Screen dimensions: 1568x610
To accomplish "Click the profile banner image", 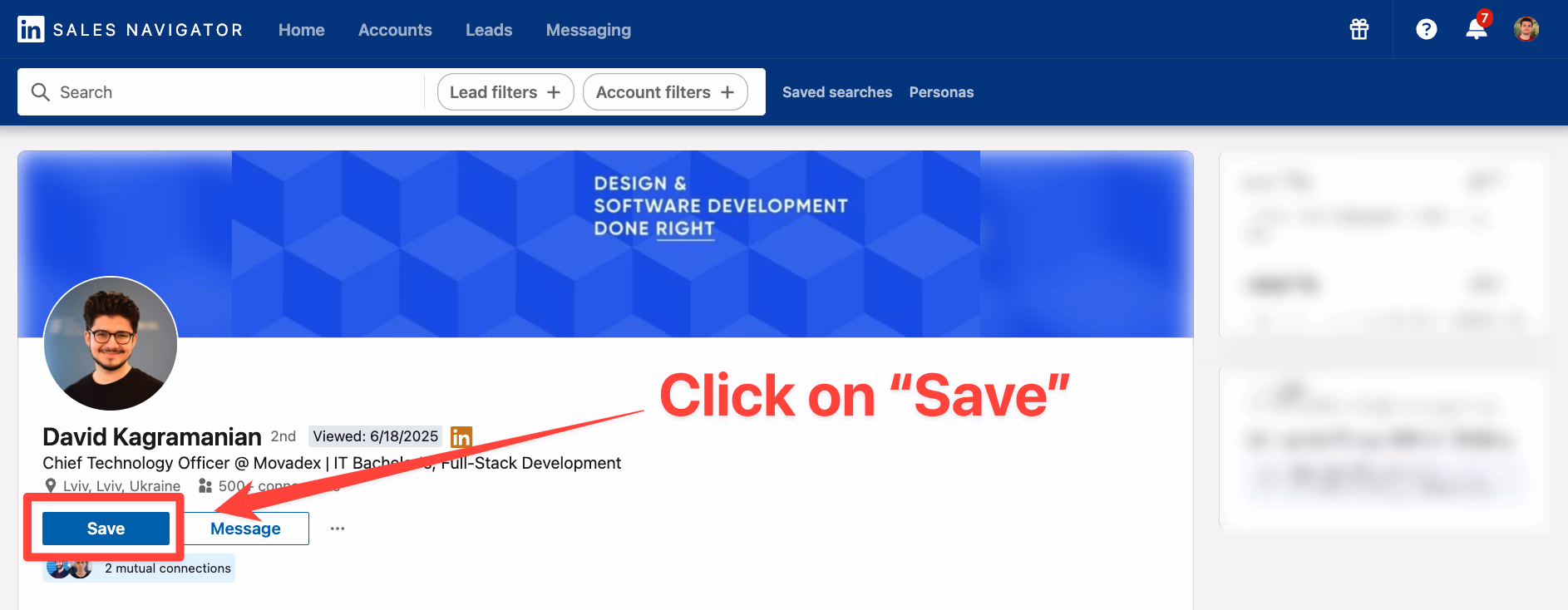I will 605,244.
